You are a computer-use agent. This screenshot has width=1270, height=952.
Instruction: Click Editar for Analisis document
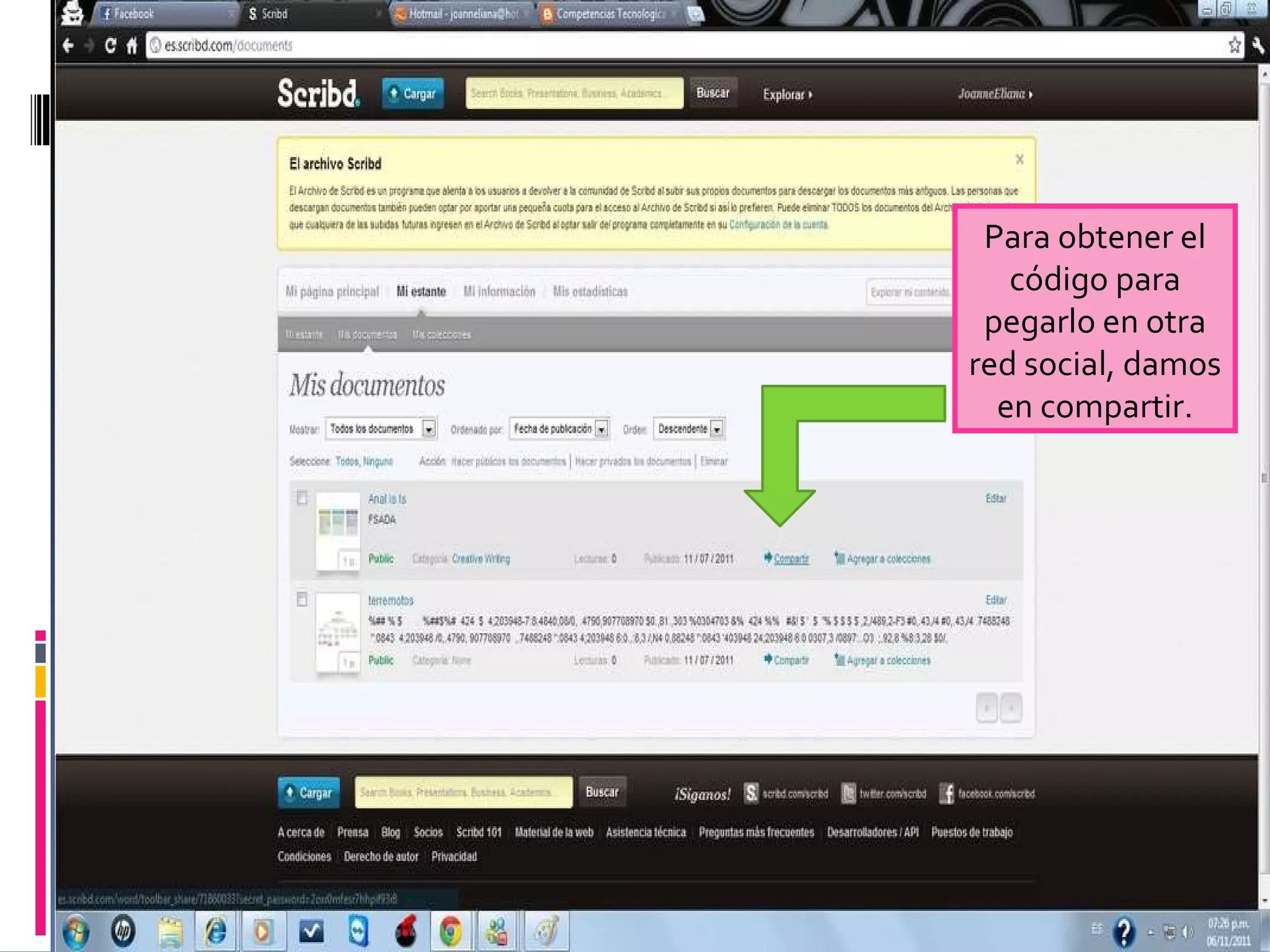coord(996,498)
